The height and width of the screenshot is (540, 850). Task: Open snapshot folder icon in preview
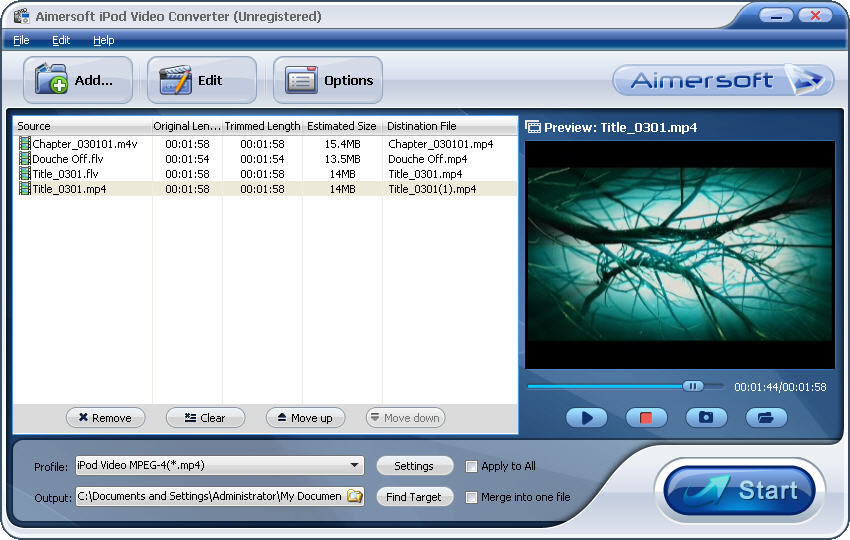766,417
